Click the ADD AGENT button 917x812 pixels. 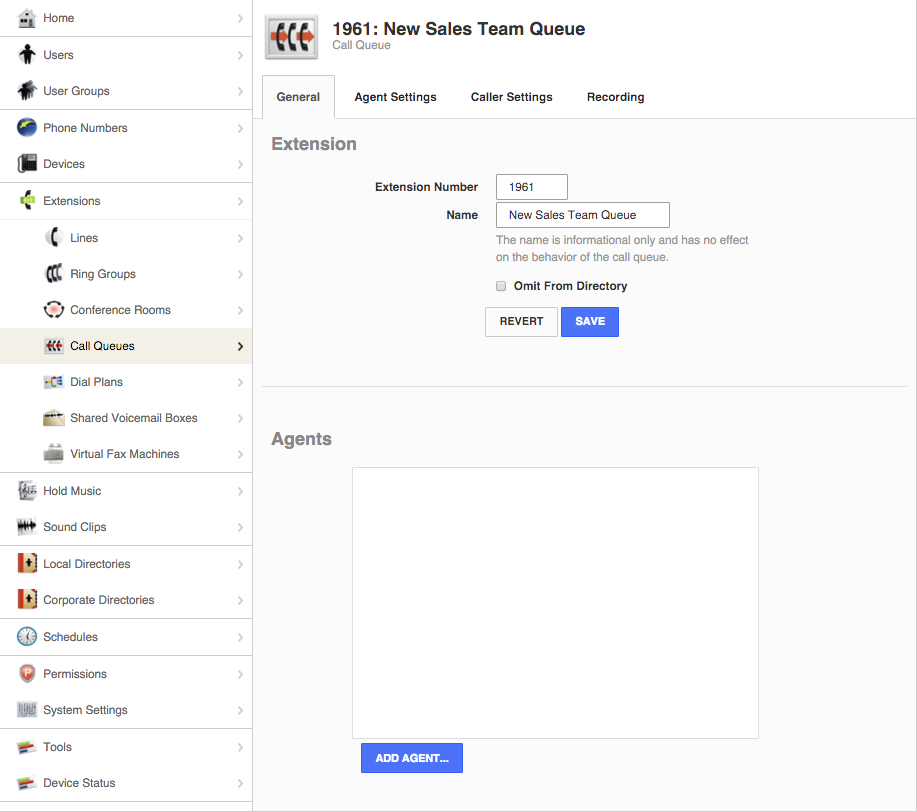[x=411, y=757]
